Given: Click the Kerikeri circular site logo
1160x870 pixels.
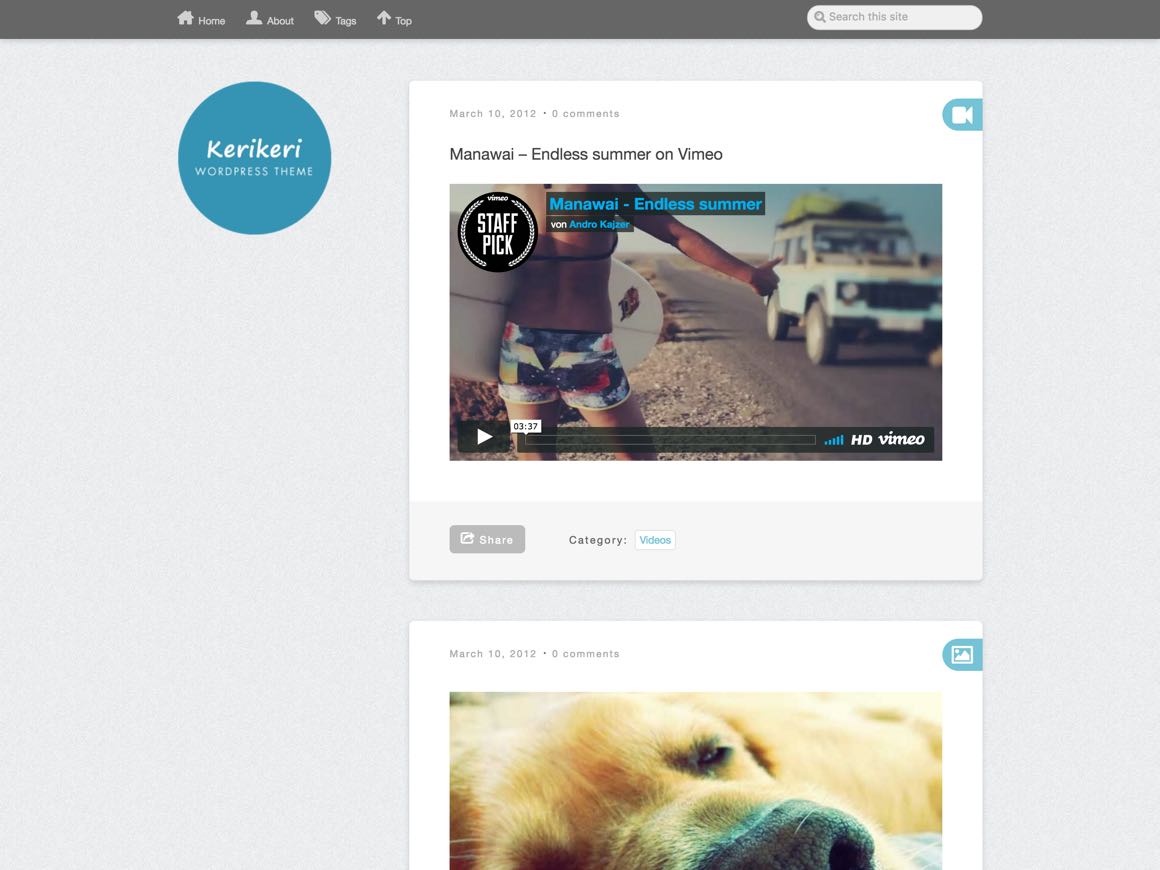Looking at the screenshot, I should [254, 158].
